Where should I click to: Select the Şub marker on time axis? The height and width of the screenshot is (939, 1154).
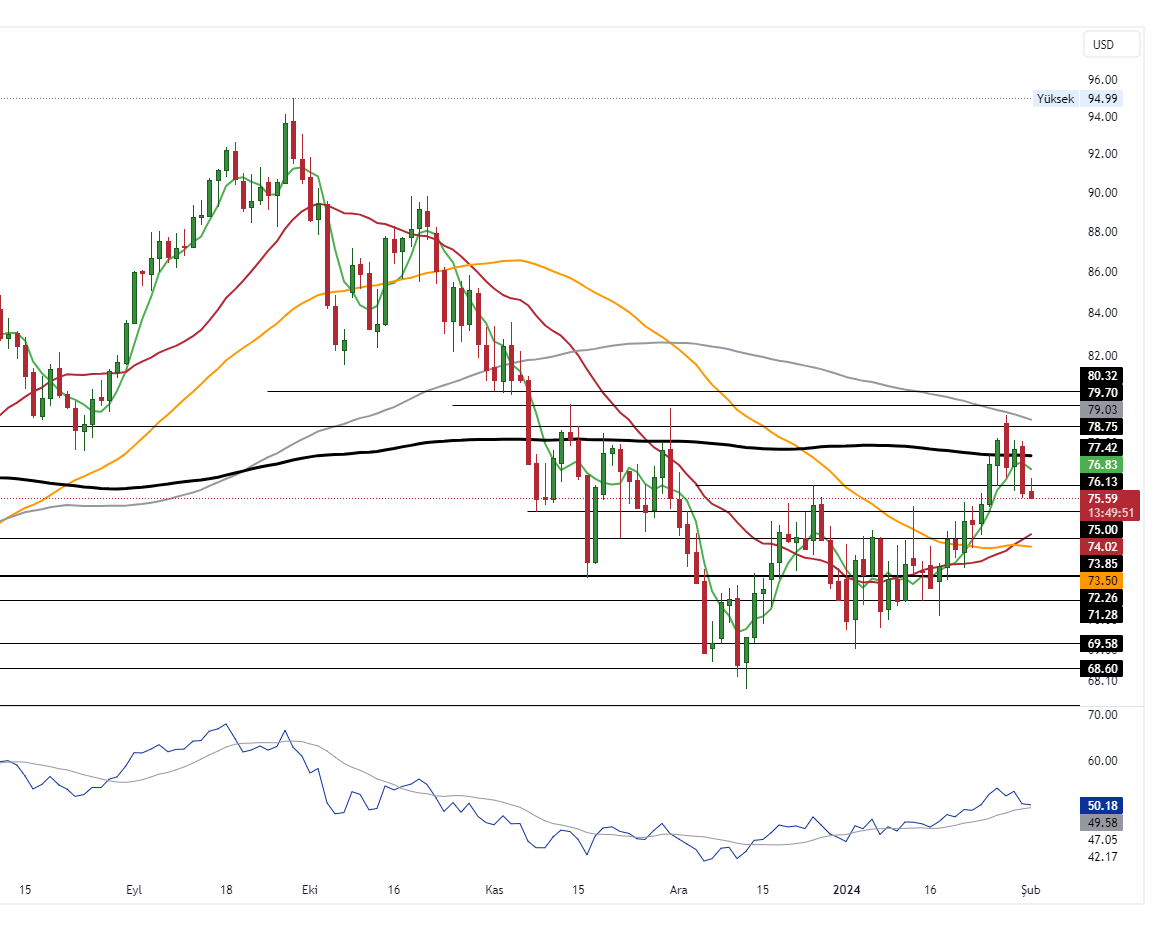pyautogui.click(x=1030, y=889)
